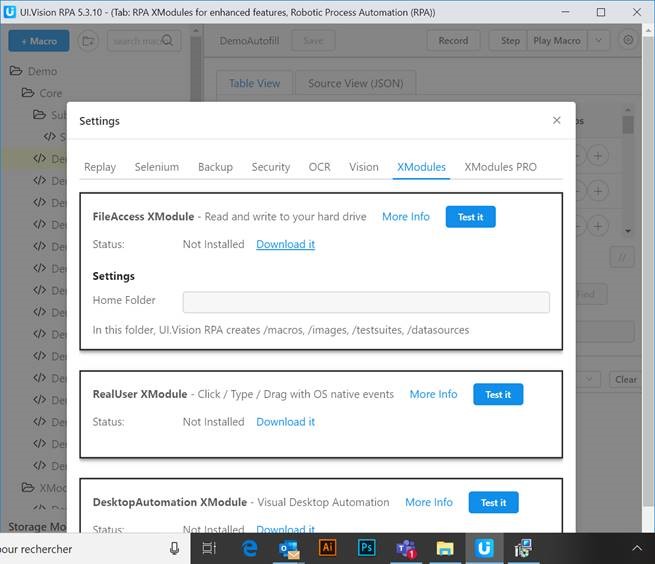
Task: Test the RealUser XModule
Action: pos(498,394)
